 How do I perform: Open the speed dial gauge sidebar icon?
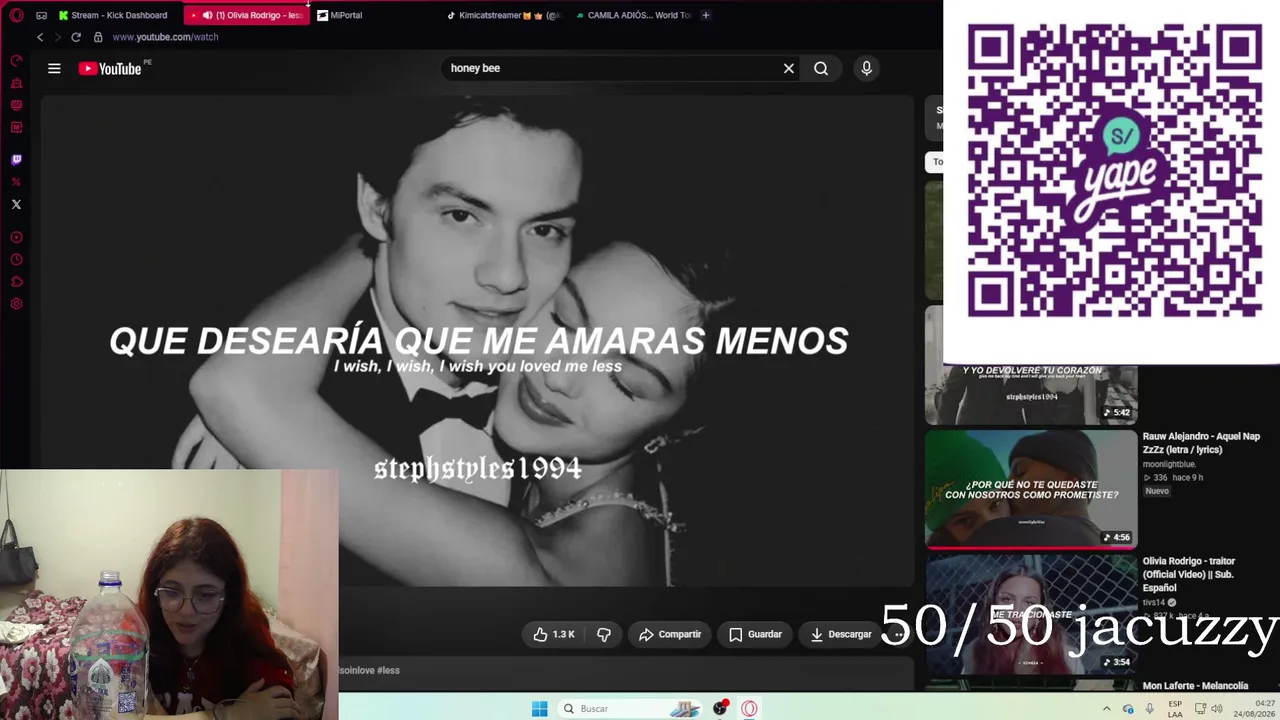click(x=16, y=61)
